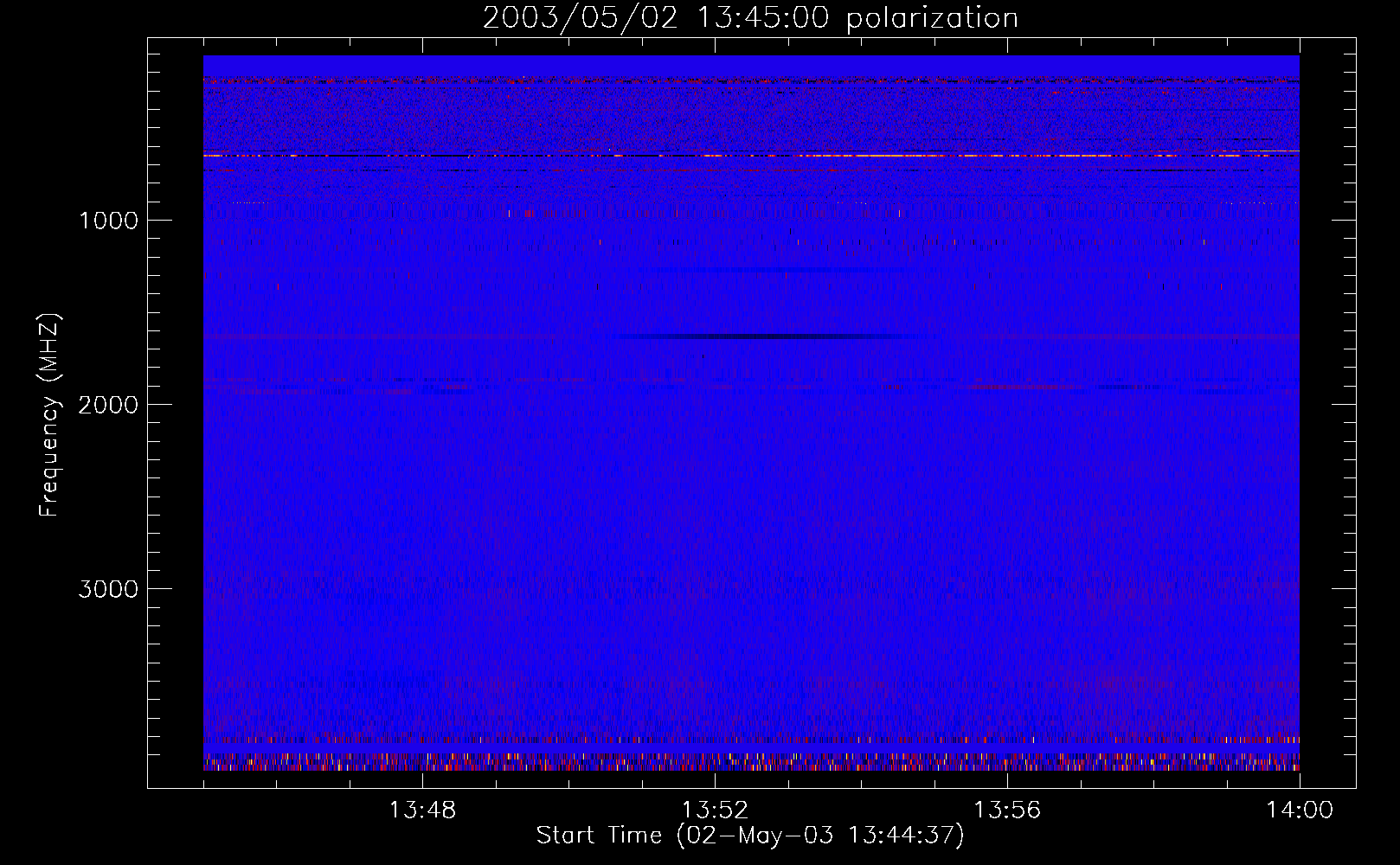
Task: Click the "1000" frequency tick label
Action: (108, 221)
